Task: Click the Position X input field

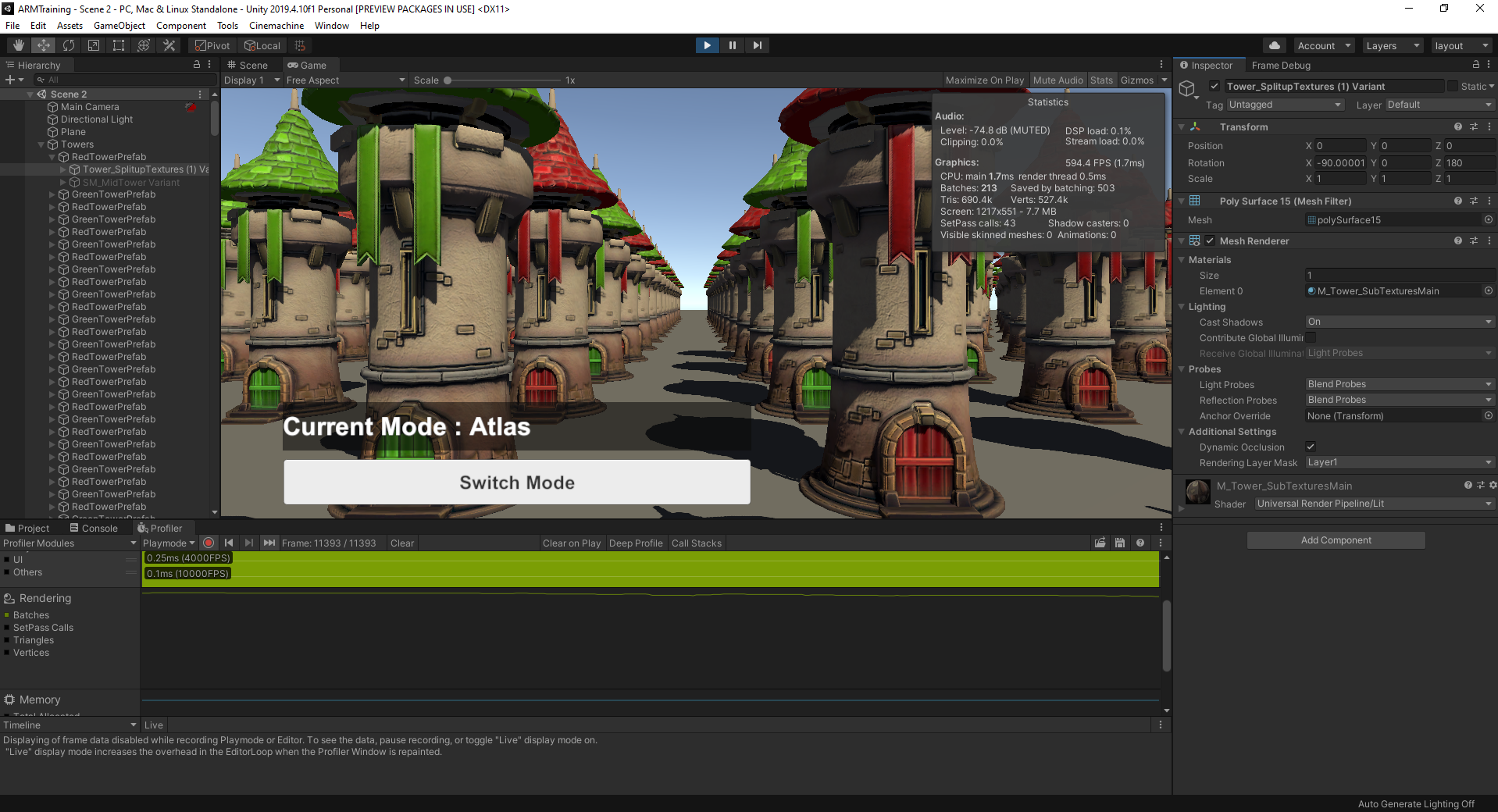Action: click(1339, 146)
